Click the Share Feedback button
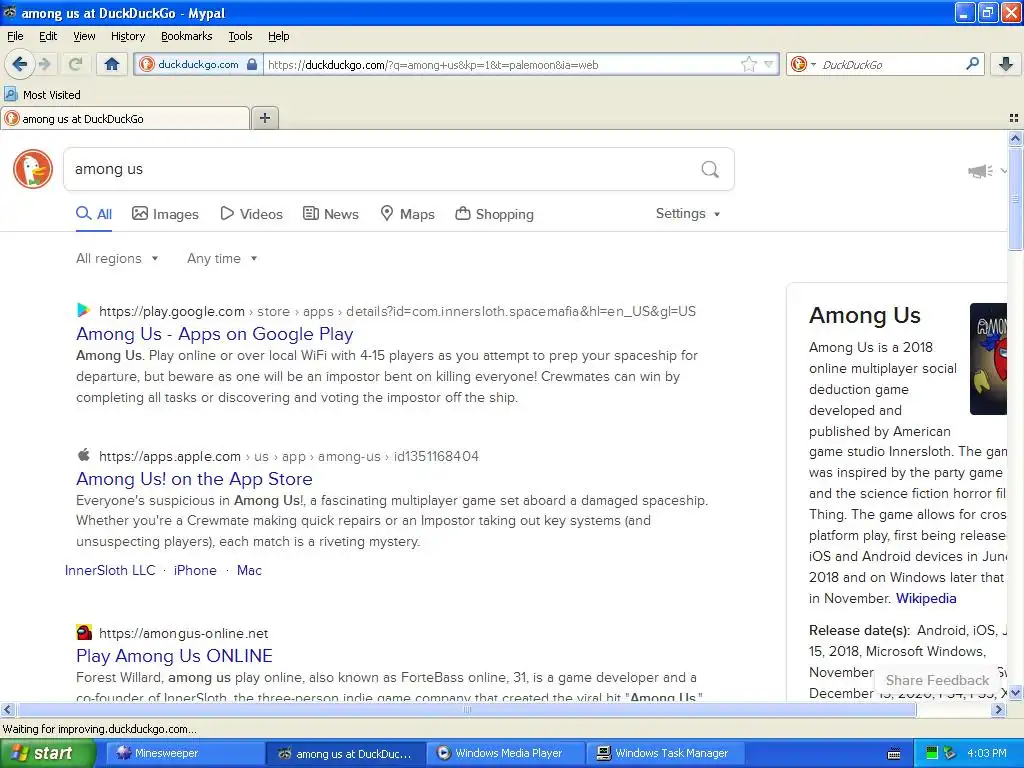Viewport: 1024px width, 768px height. [937, 680]
